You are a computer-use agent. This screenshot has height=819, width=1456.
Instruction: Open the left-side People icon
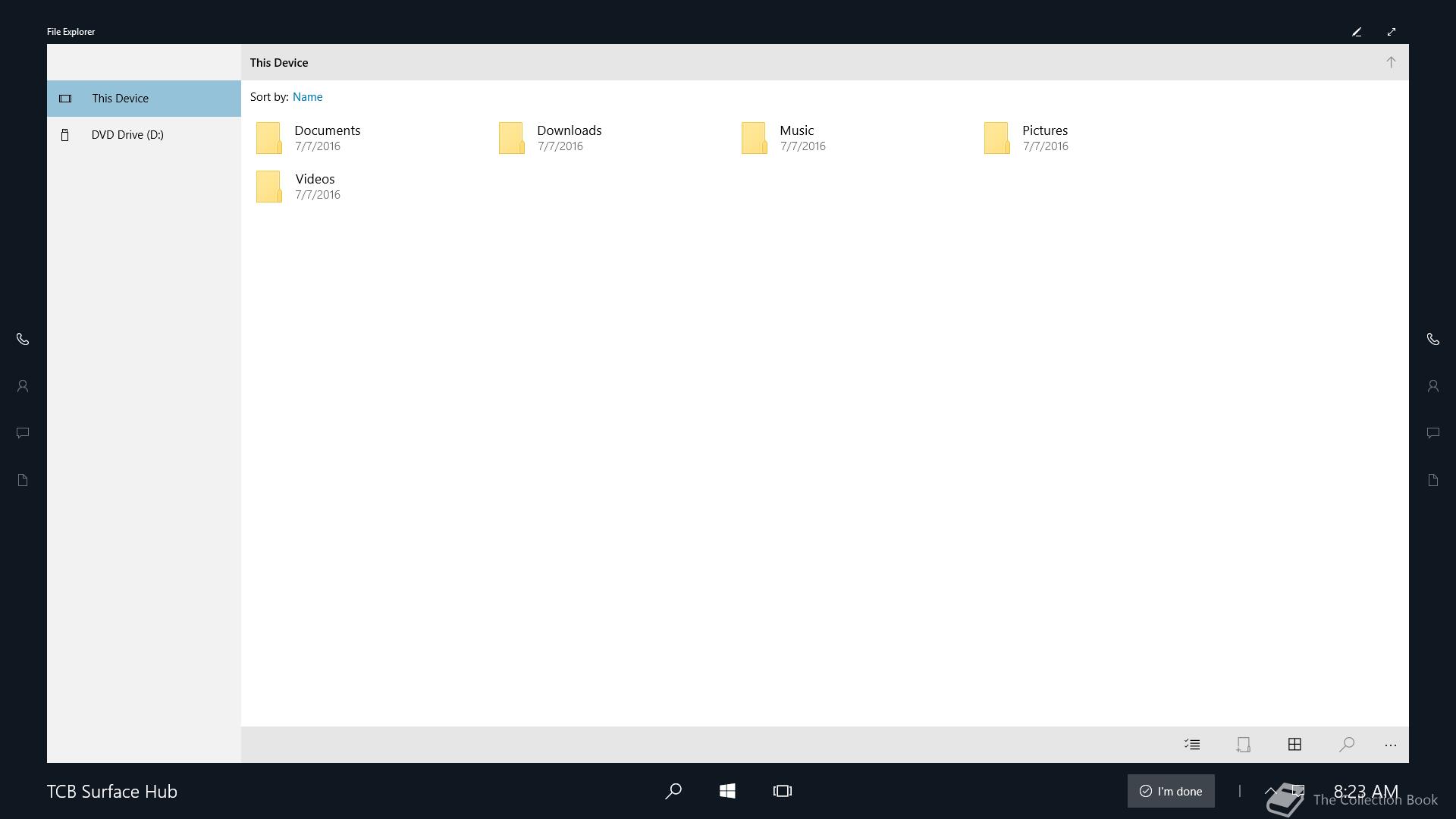tap(23, 386)
